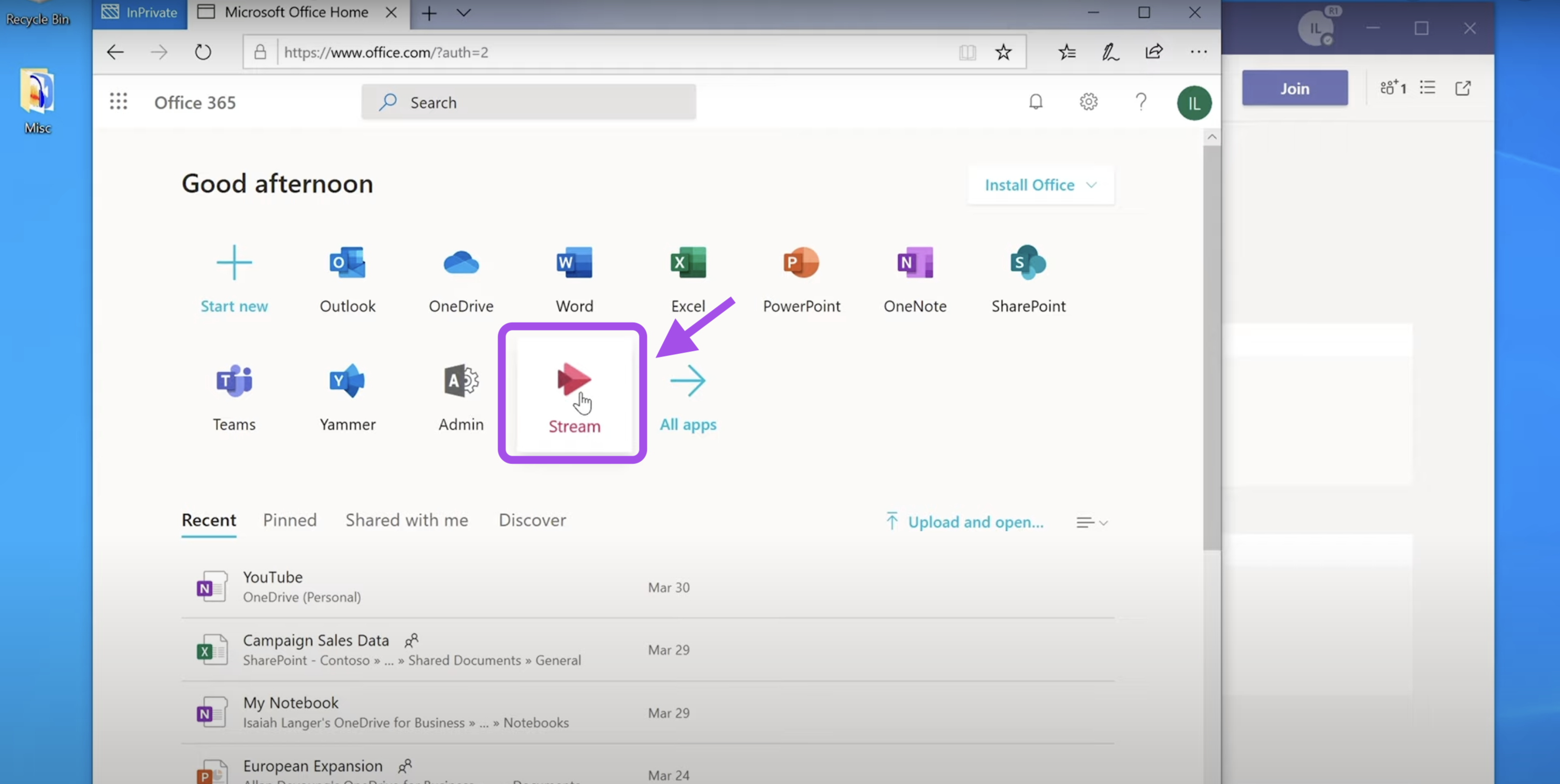Viewport: 1560px width, 784px height.
Task: Show All apps arrow
Action: 688,382
